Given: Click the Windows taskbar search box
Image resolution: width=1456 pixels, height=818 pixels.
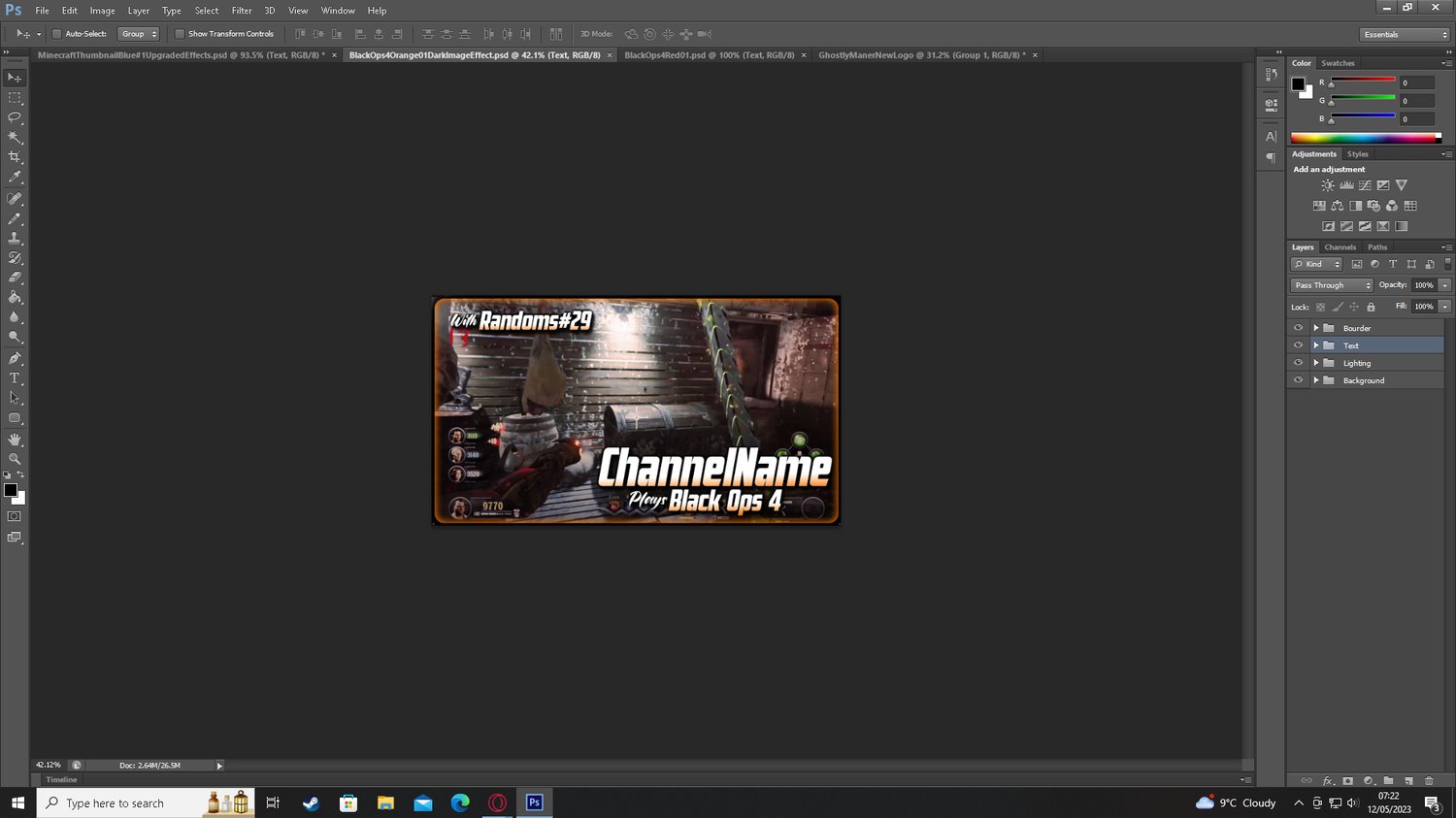Looking at the screenshot, I should coord(146,802).
